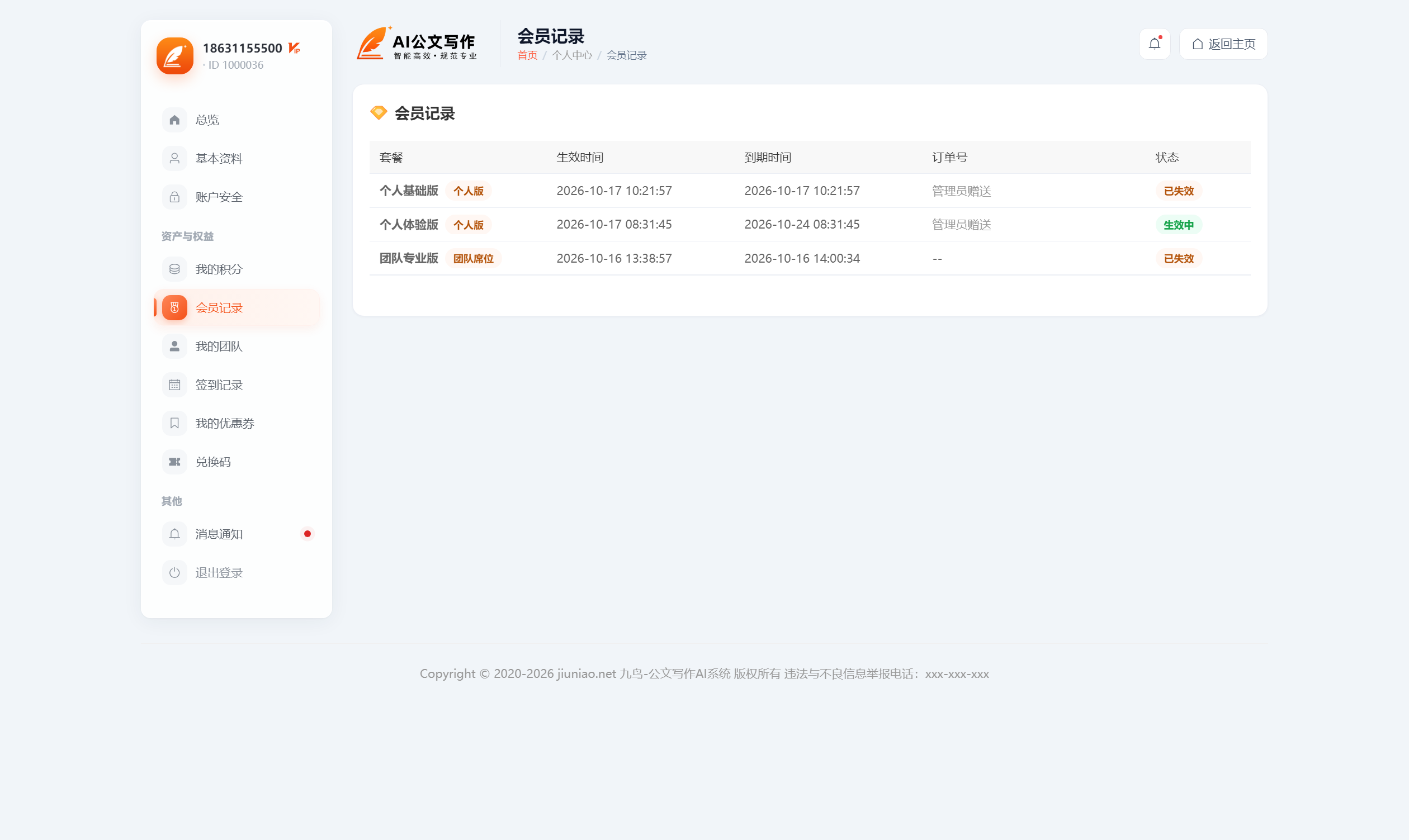
Task: Click the home icon next to 总览
Action: (174, 120)
